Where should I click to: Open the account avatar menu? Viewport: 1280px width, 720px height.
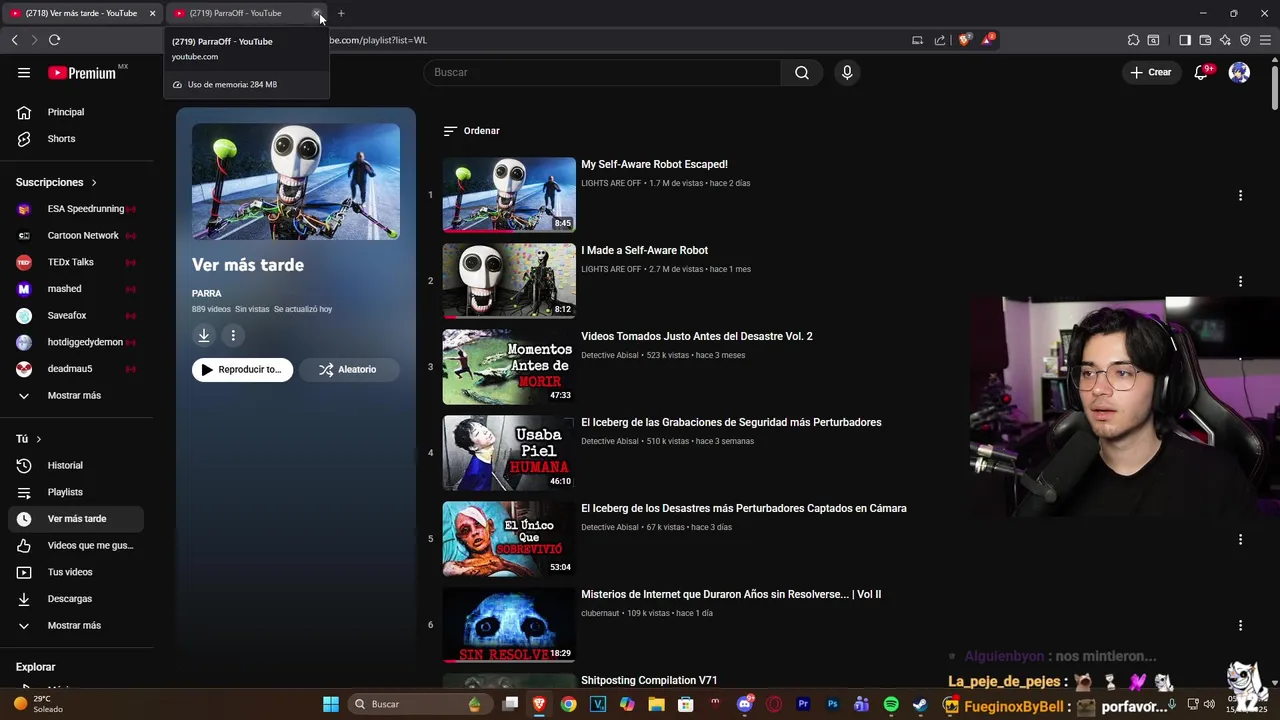click(x=1239, y=72)
